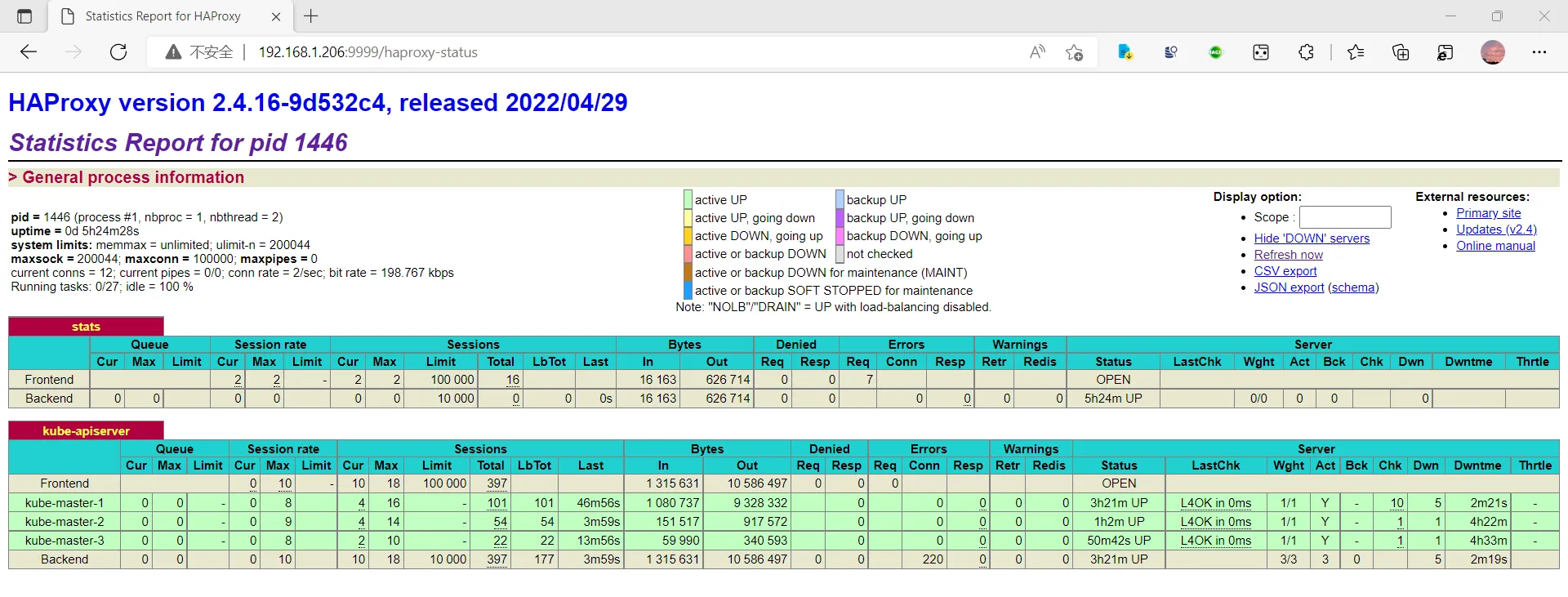Click the active or backup DOWN red swatch
The height and width of the screenshot is (597, 1568).
coord(688,254)
